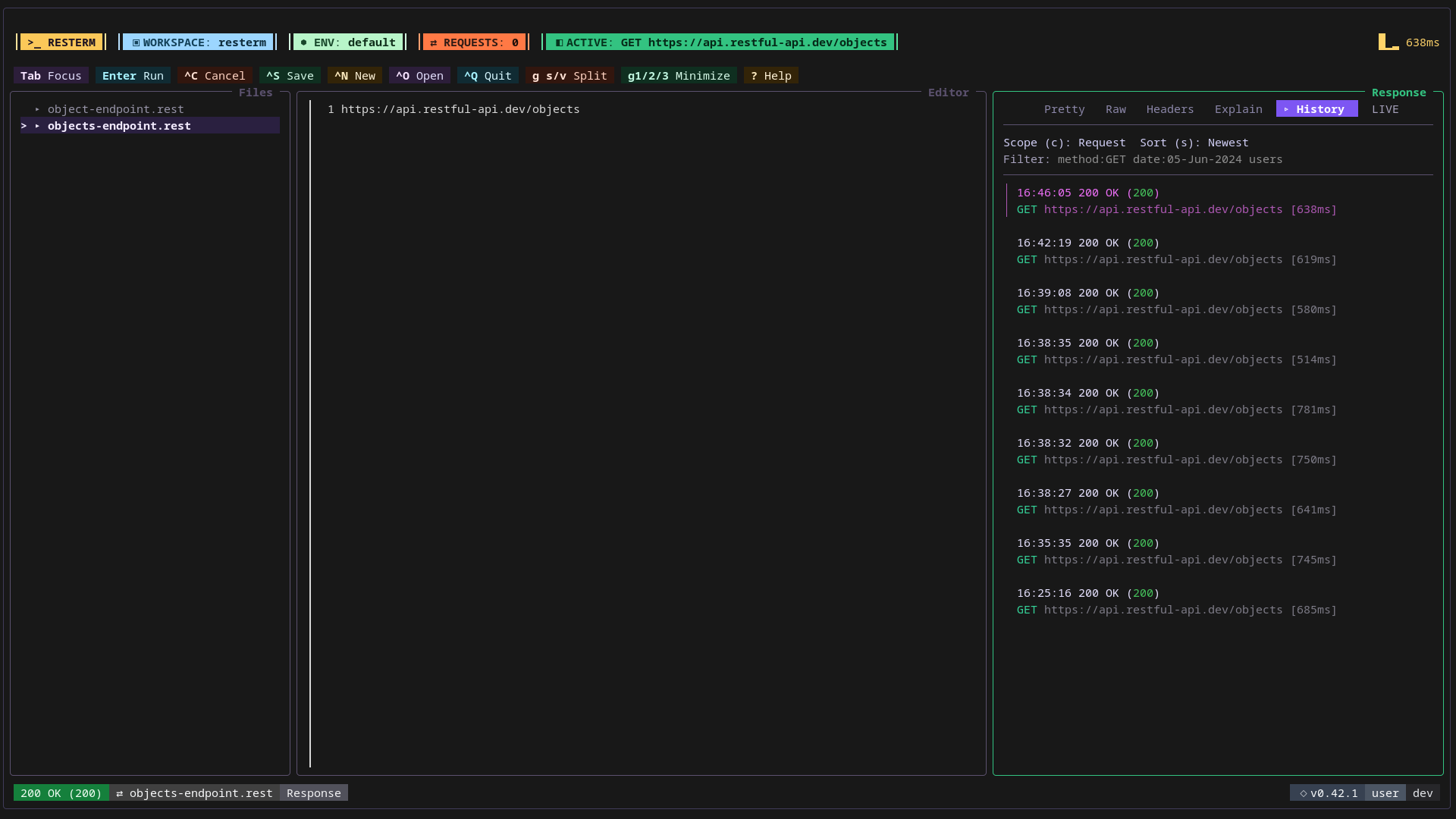Click the 200 OK (200) status bar badge

tap(61, 793)
